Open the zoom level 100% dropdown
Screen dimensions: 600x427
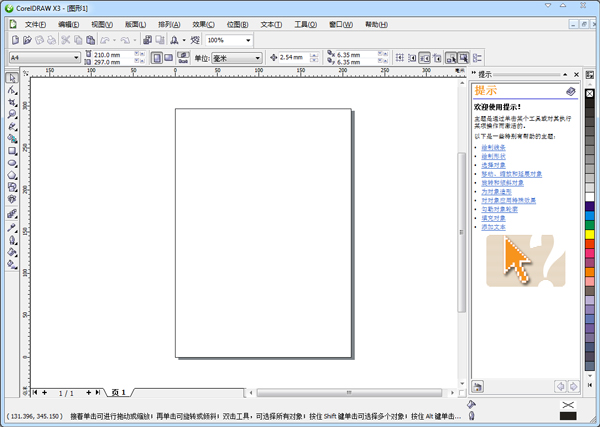248,40
